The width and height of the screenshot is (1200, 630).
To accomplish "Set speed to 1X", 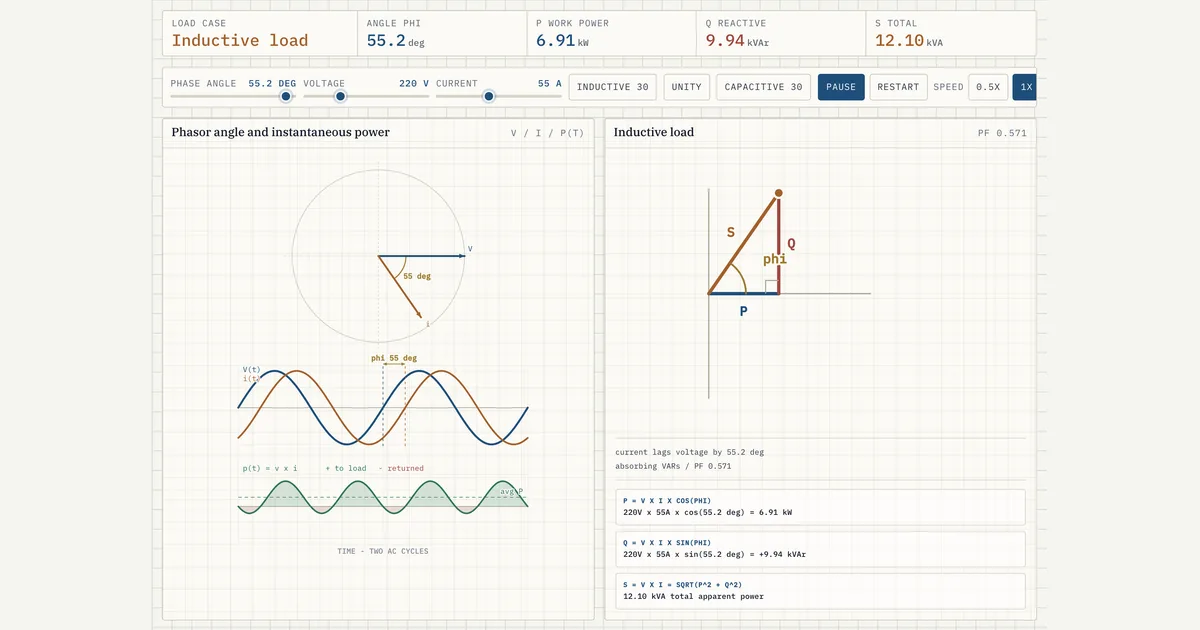I will (1025, 87).
